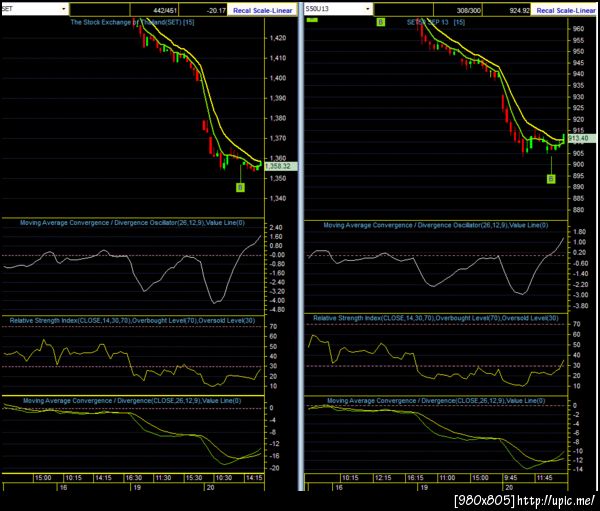The image size is (600, 511).
Task: Select Relative Strength Index title on S50U13 chart
Action: [x=435, y=318]
